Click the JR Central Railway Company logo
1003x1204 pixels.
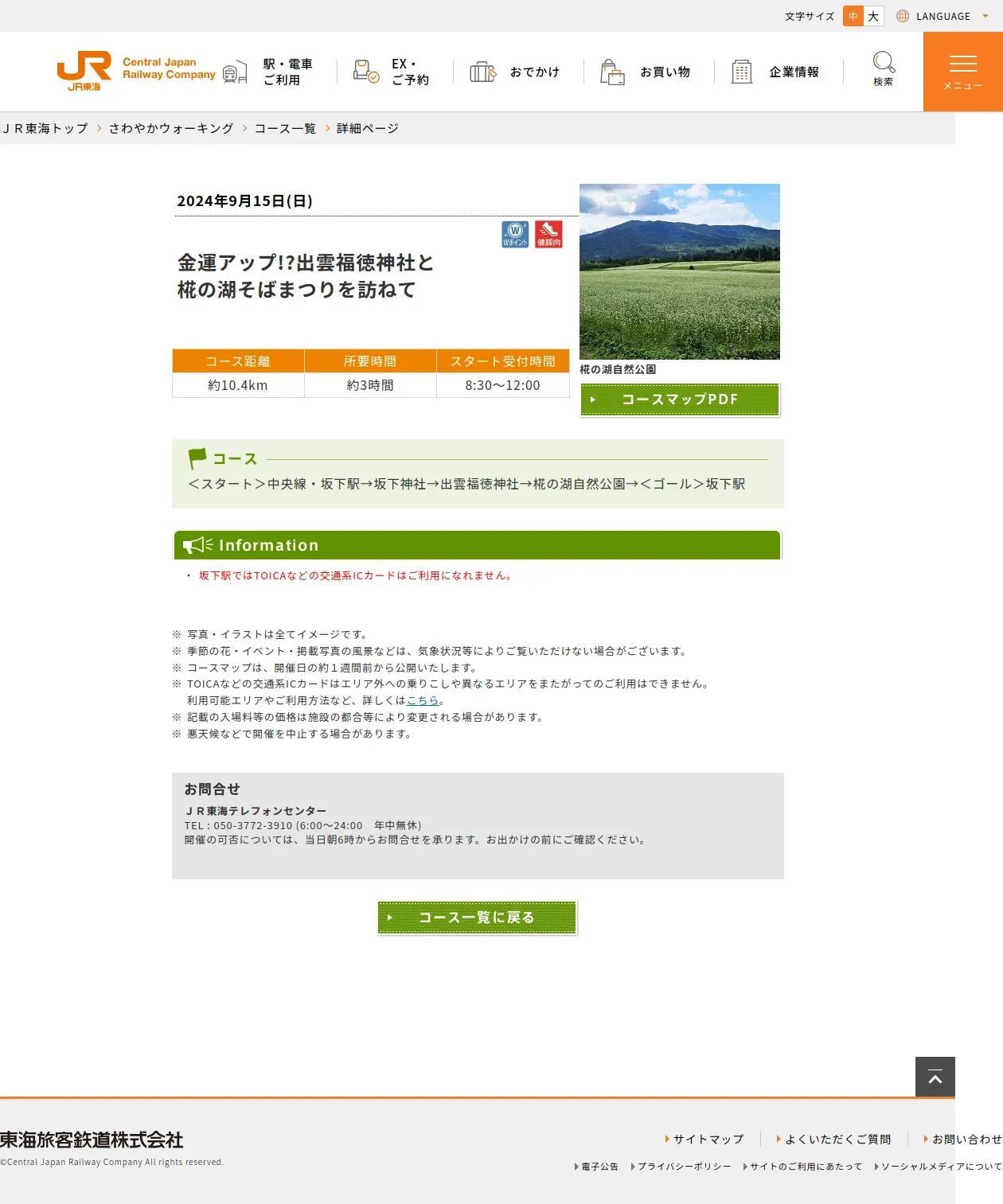pos(136,71)
